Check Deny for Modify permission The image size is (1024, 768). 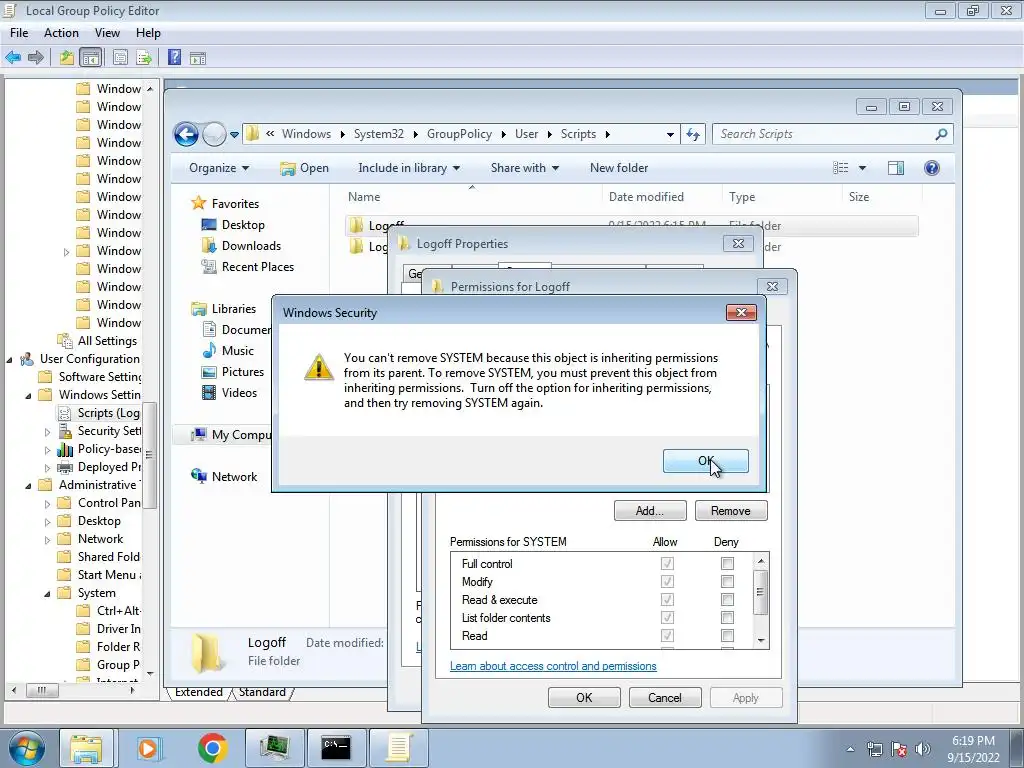727,581
